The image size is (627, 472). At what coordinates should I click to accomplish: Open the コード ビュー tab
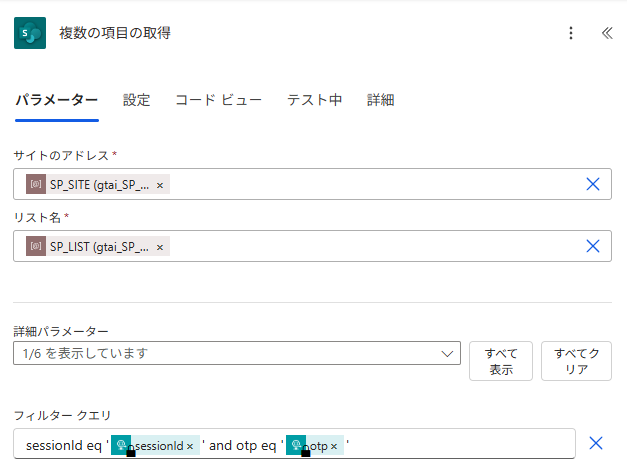pyautogui.click(x=219, y=100)
